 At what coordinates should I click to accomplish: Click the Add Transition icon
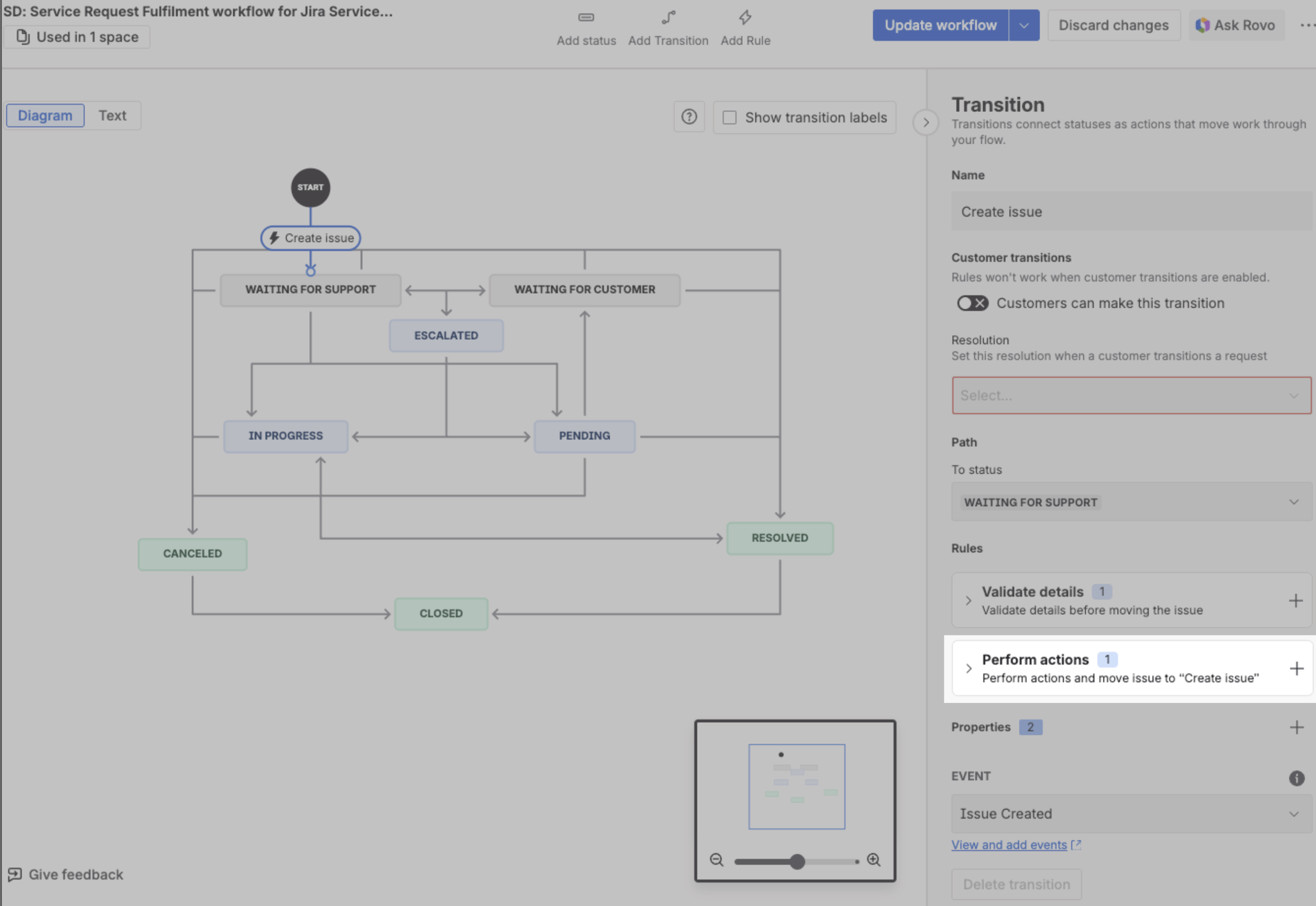(668, 17)
